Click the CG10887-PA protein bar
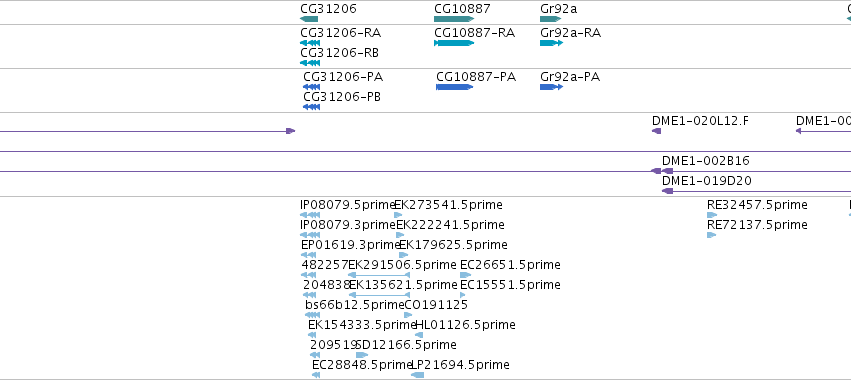Screen dimensions: 851x380 coord(454,87)
